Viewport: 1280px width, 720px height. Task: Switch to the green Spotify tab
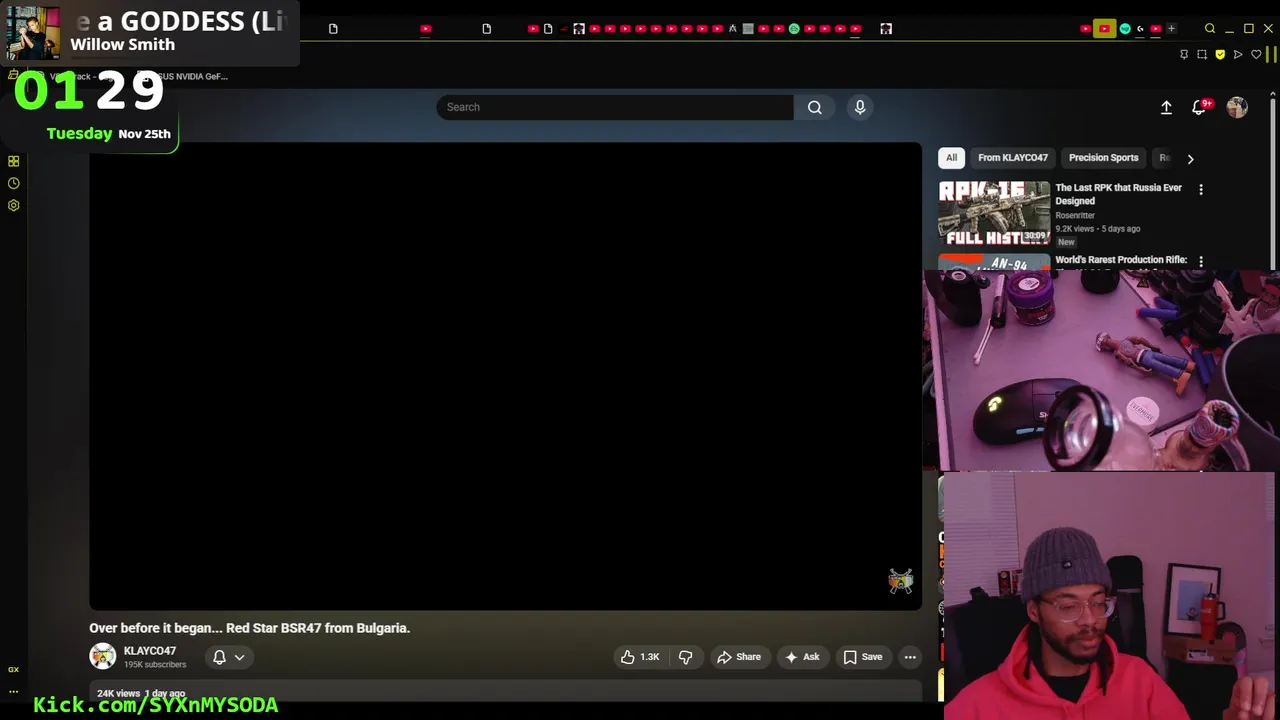794,29
